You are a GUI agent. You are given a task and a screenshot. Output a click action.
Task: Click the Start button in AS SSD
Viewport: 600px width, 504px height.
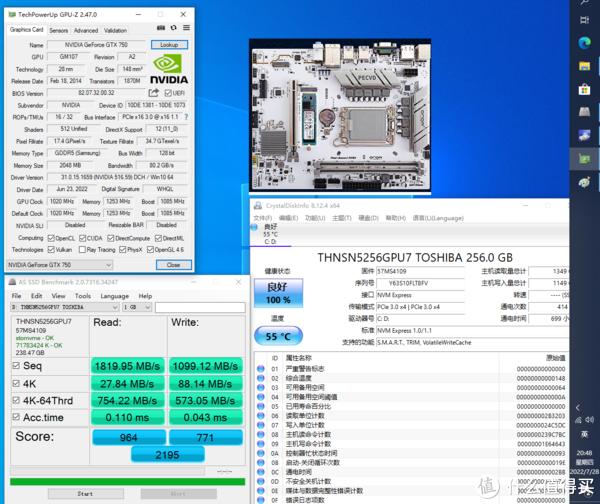[x=85, y=494]
